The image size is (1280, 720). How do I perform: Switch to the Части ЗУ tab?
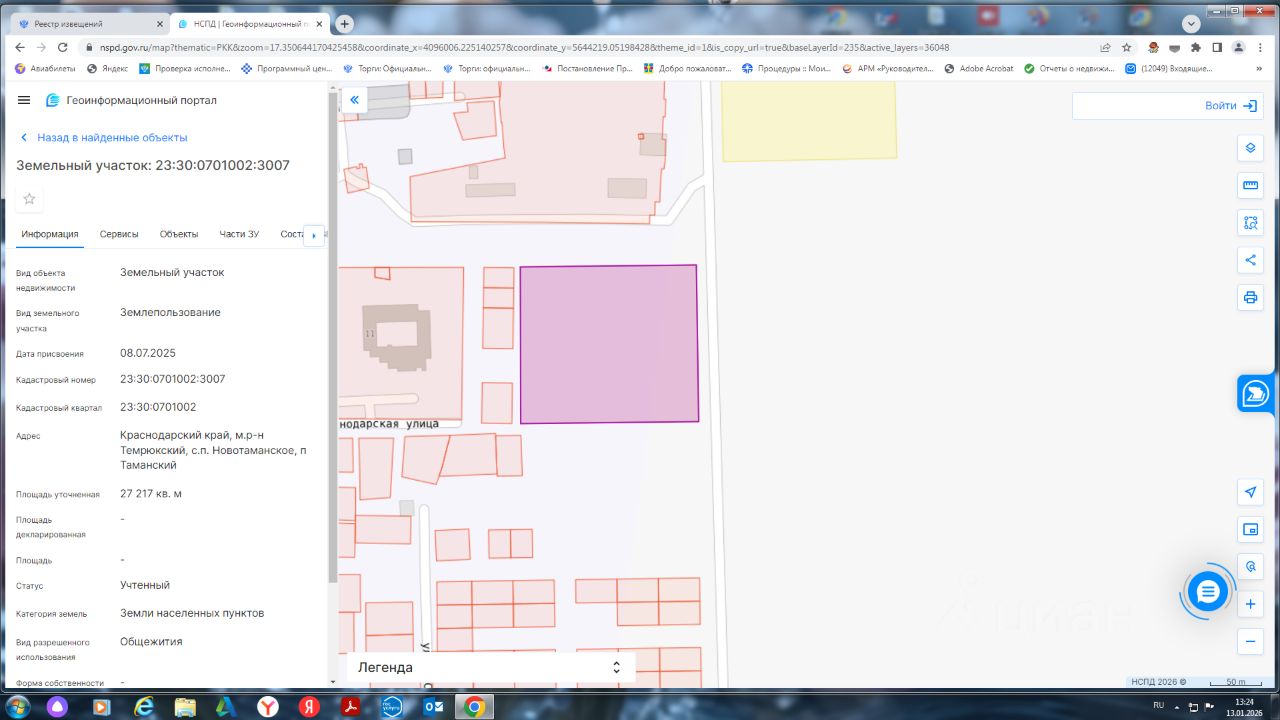[x=239, y=234]
